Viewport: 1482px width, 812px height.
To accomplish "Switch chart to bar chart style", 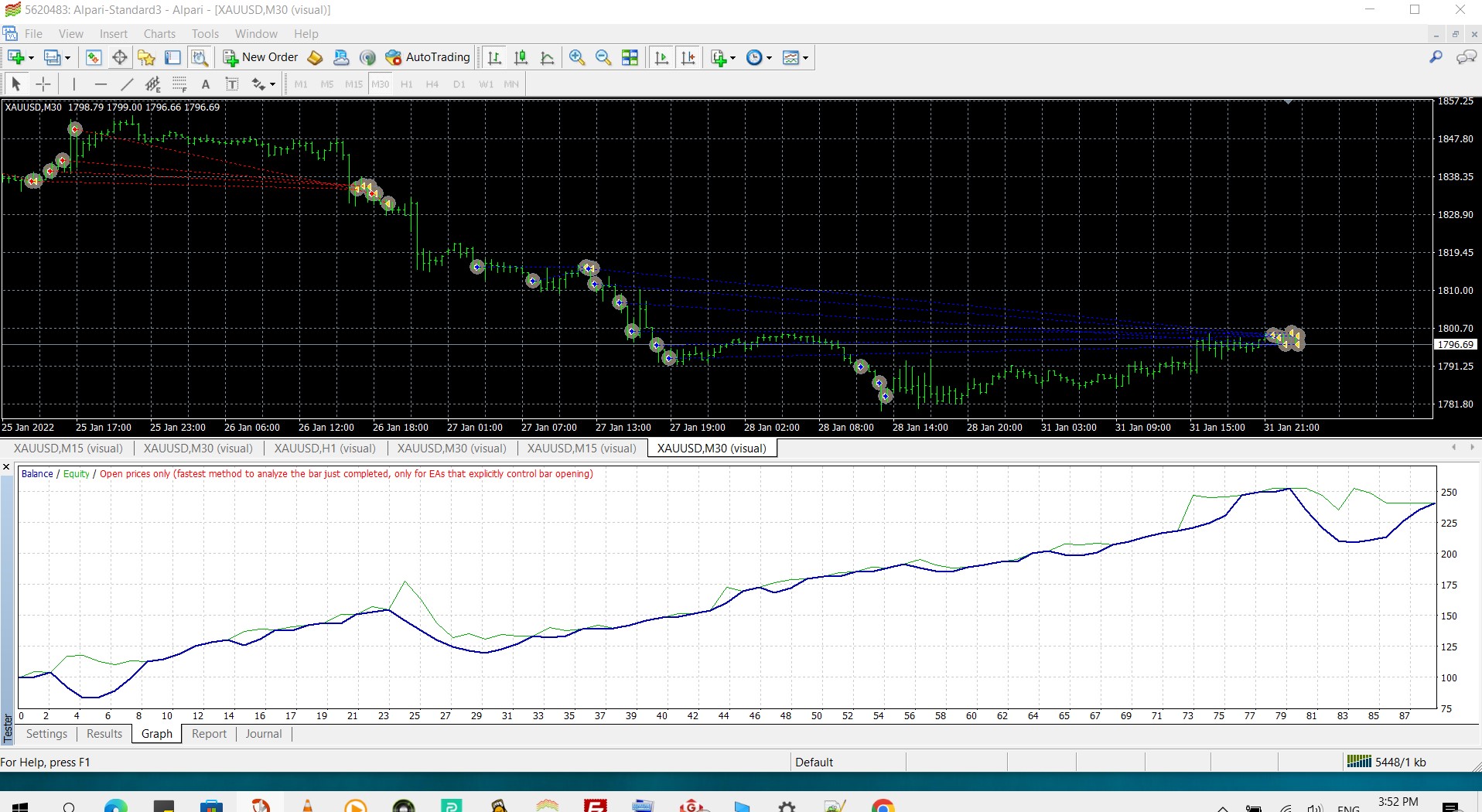I will coord(495,57).
